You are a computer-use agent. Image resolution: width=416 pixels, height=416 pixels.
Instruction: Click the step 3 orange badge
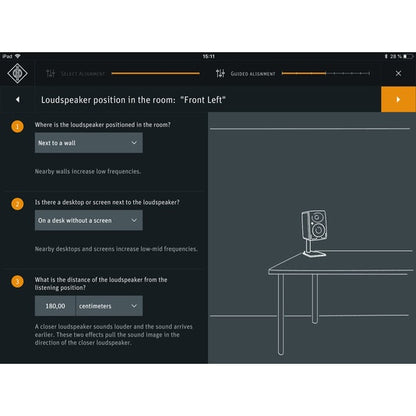pos(17,281)
